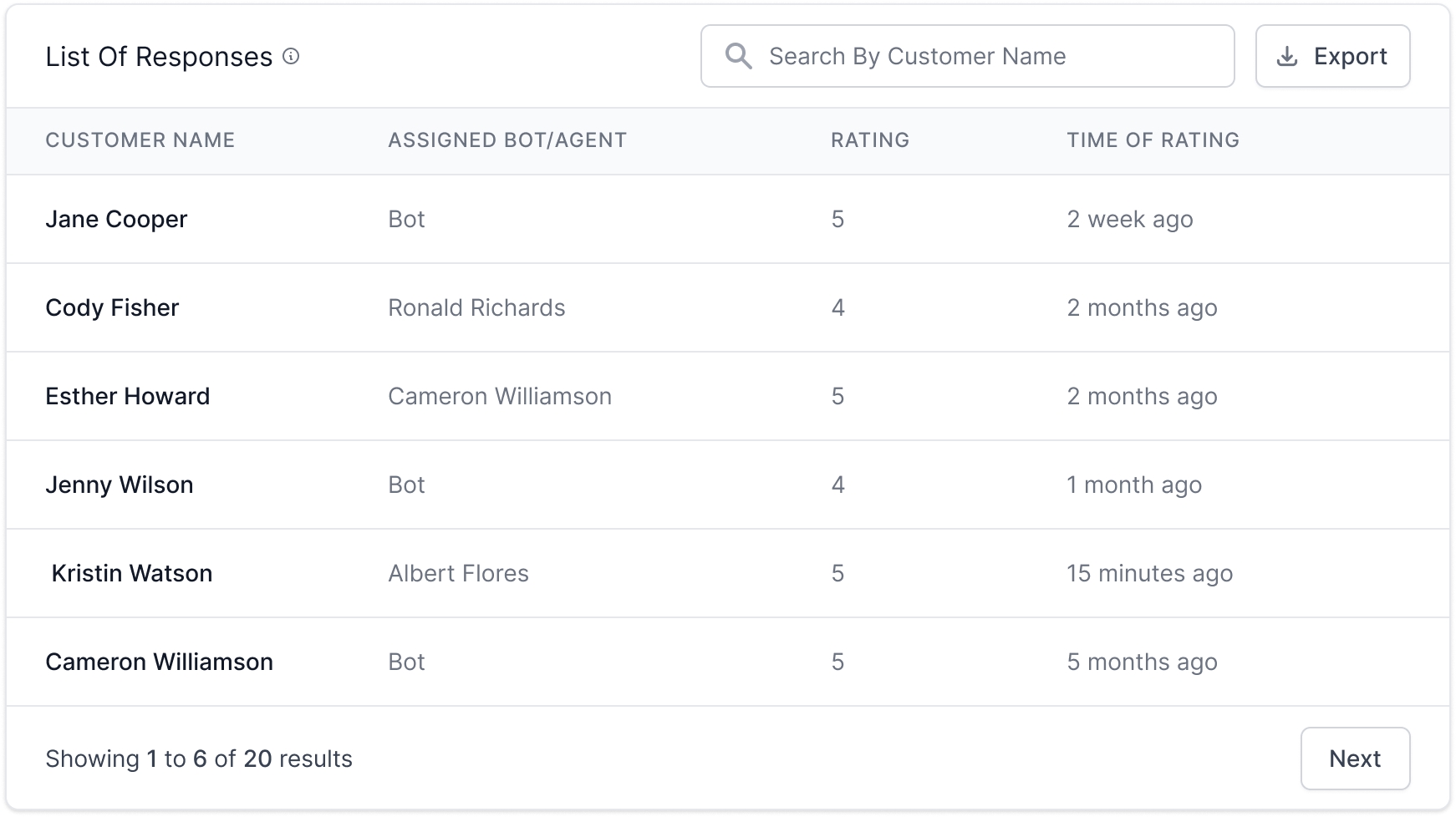Go to the Next page of results
This screenshot has width=1456, height=817.
click(1354, 759)
